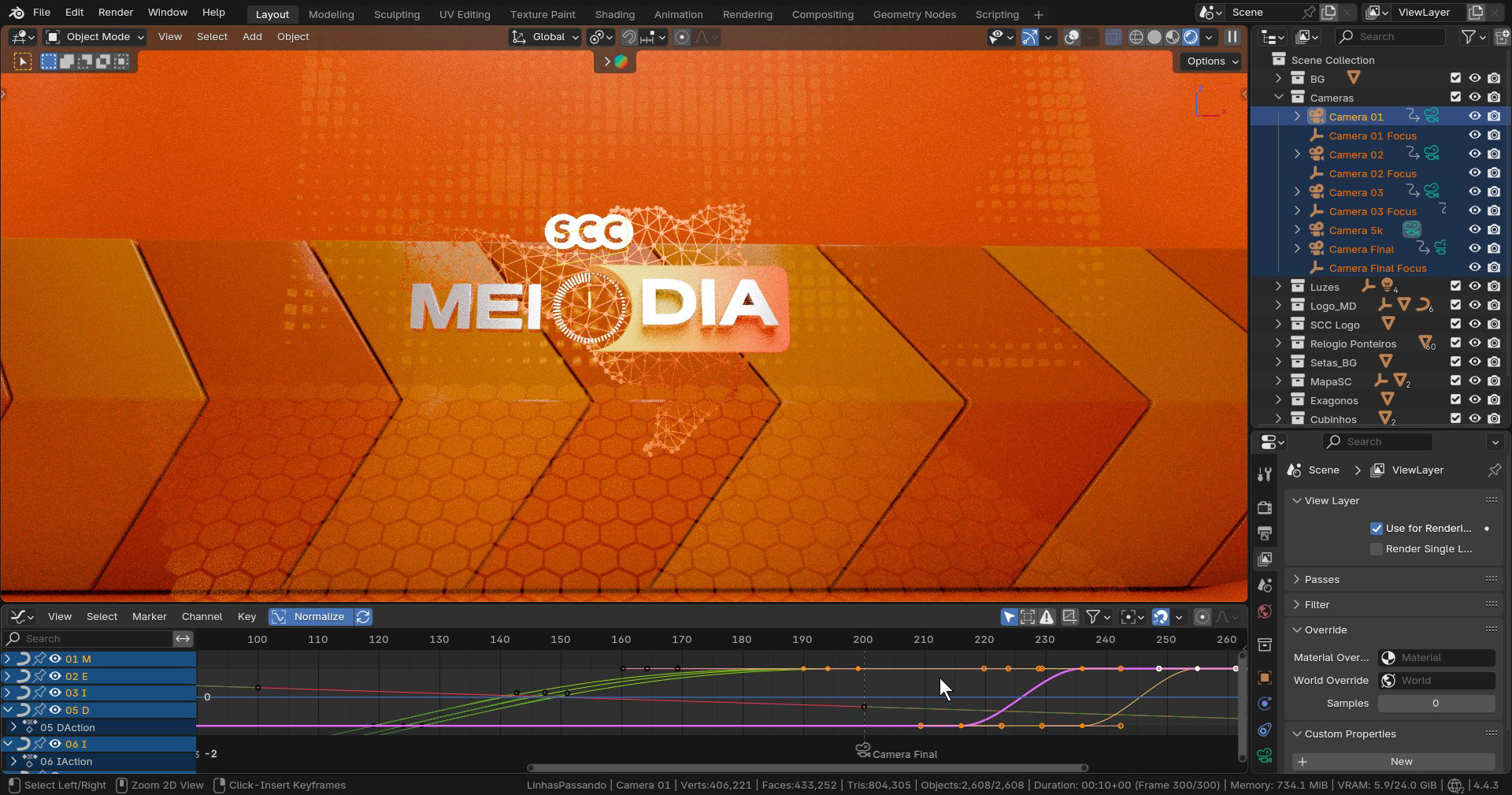Switch viewport to rendered shading

pos(1191,37)
